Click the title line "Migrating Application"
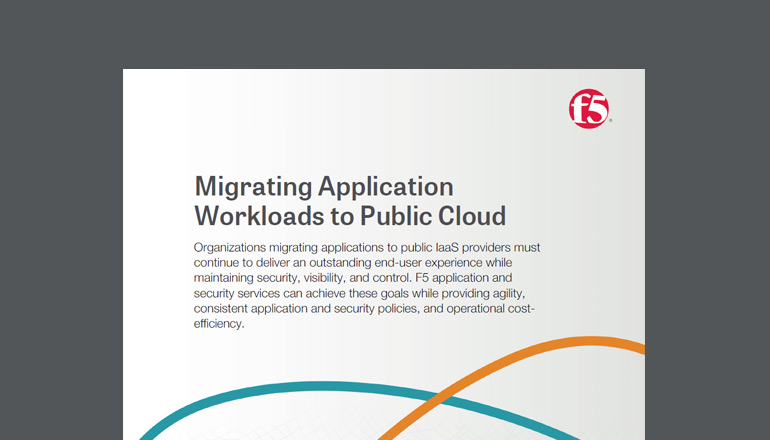Viewport: 770px width, 440px height. (324, 187)
